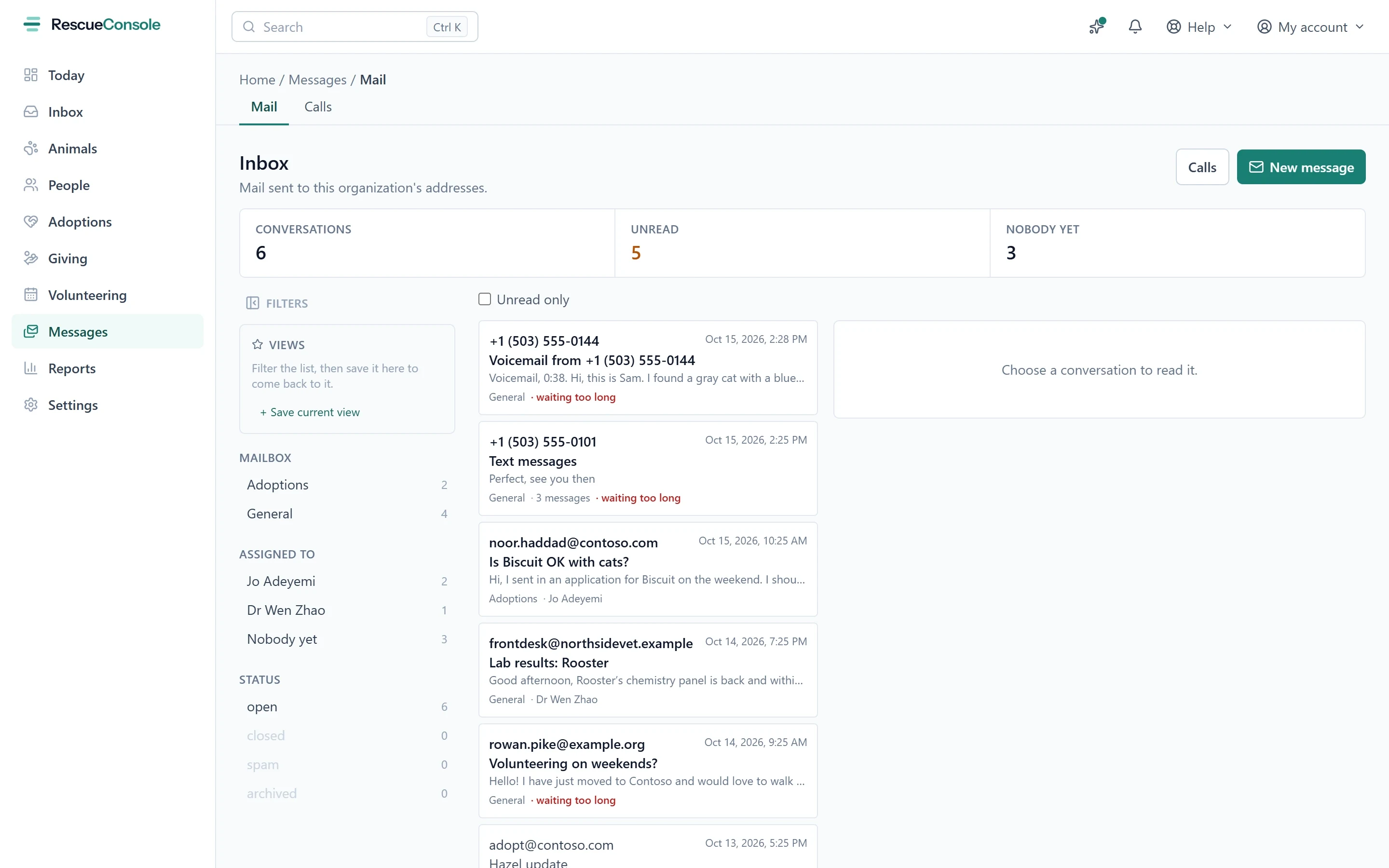This screenshot has width=1389, height=868.
Task: Open the Giving hand icon
Action: (x=31, y=258)
